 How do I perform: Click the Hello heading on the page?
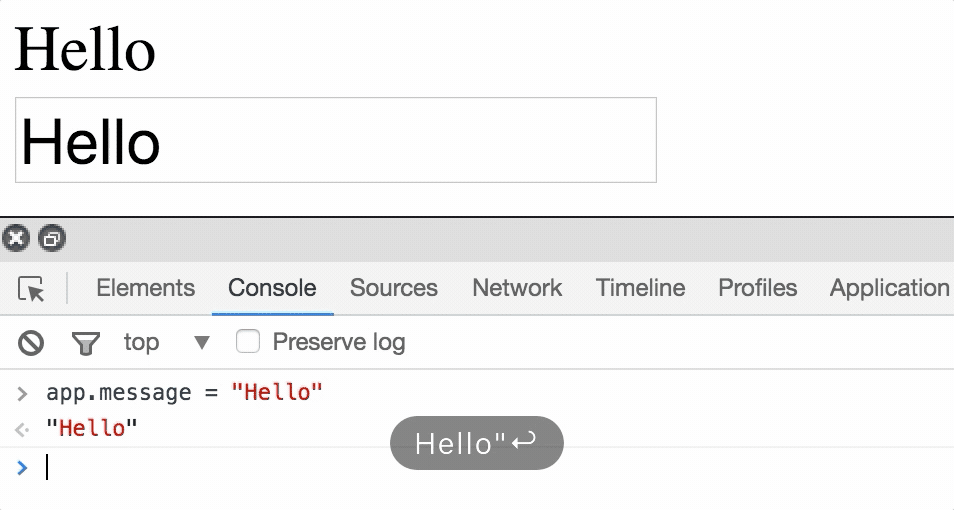[85, 48]
